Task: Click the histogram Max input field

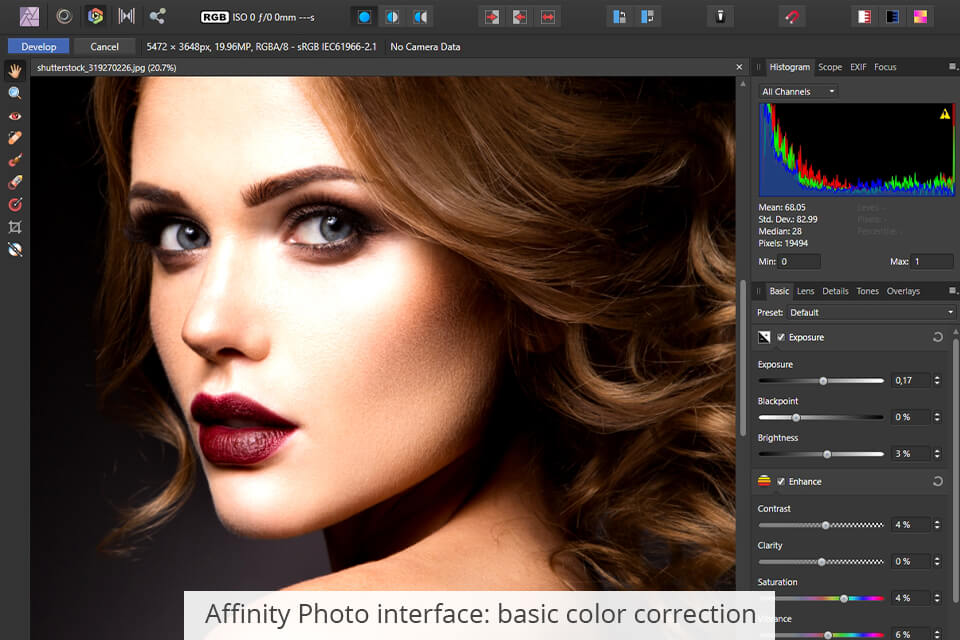Action: [x=932, y=262]
